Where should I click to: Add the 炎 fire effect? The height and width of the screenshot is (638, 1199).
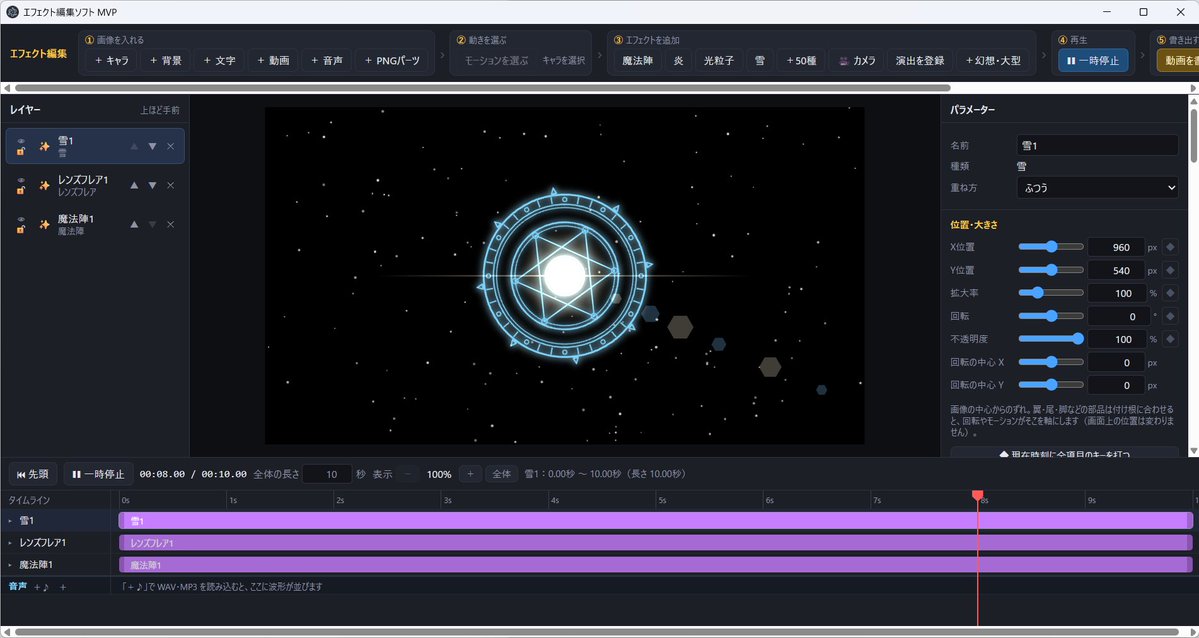(x=678, y=60)
